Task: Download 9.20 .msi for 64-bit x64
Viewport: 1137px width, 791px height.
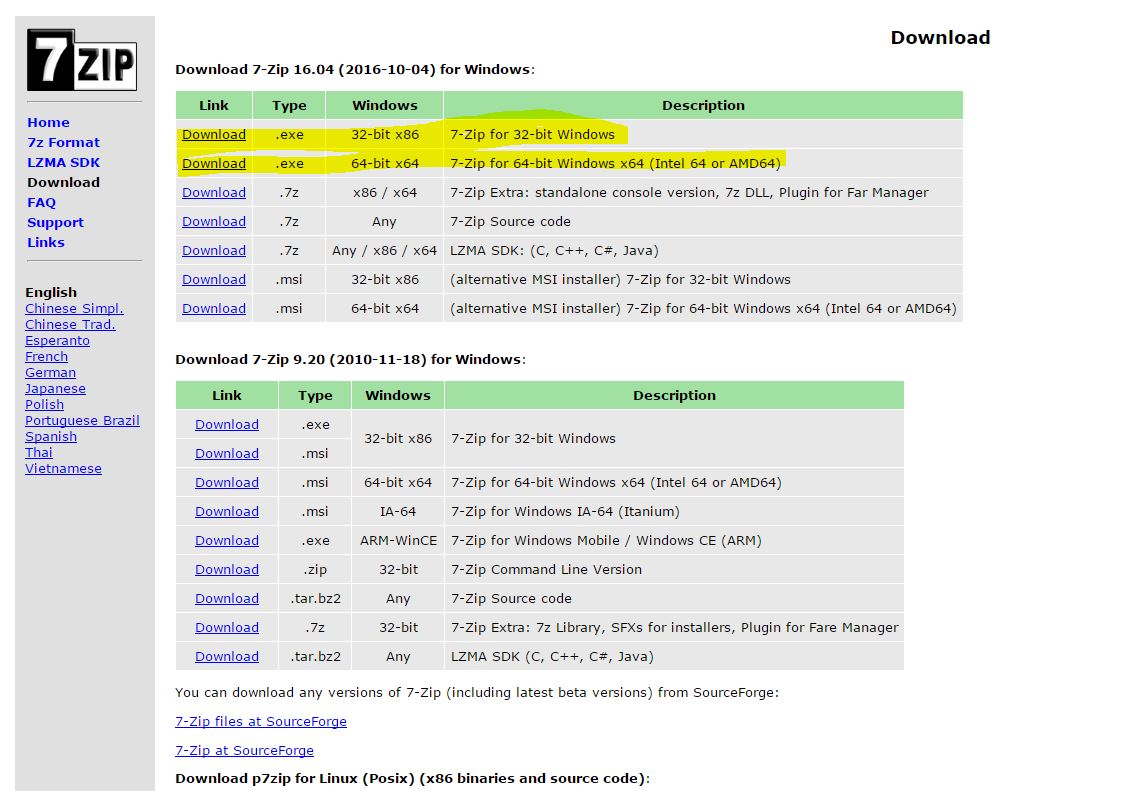Action: (227, 483)
